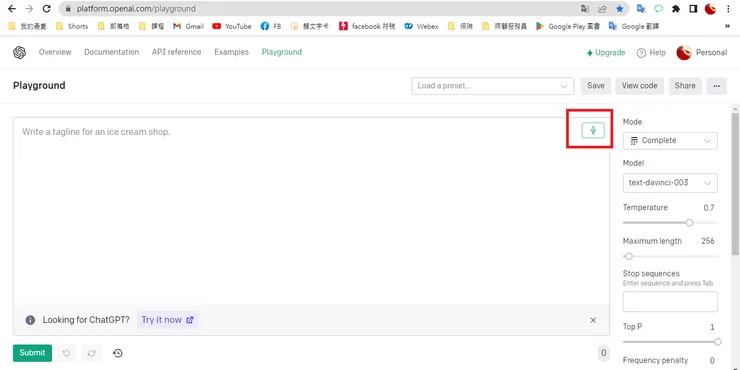Click the Maximum length slider handle

(629, 256)
